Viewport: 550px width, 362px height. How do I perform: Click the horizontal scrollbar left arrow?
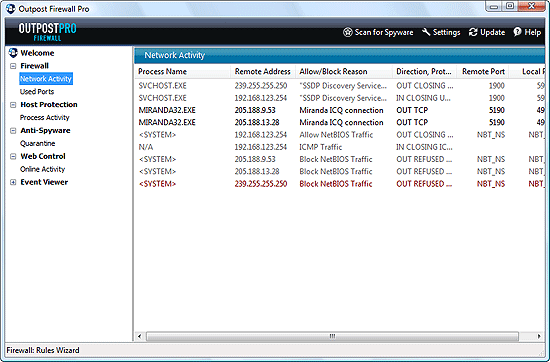click(x=140, y=336)
